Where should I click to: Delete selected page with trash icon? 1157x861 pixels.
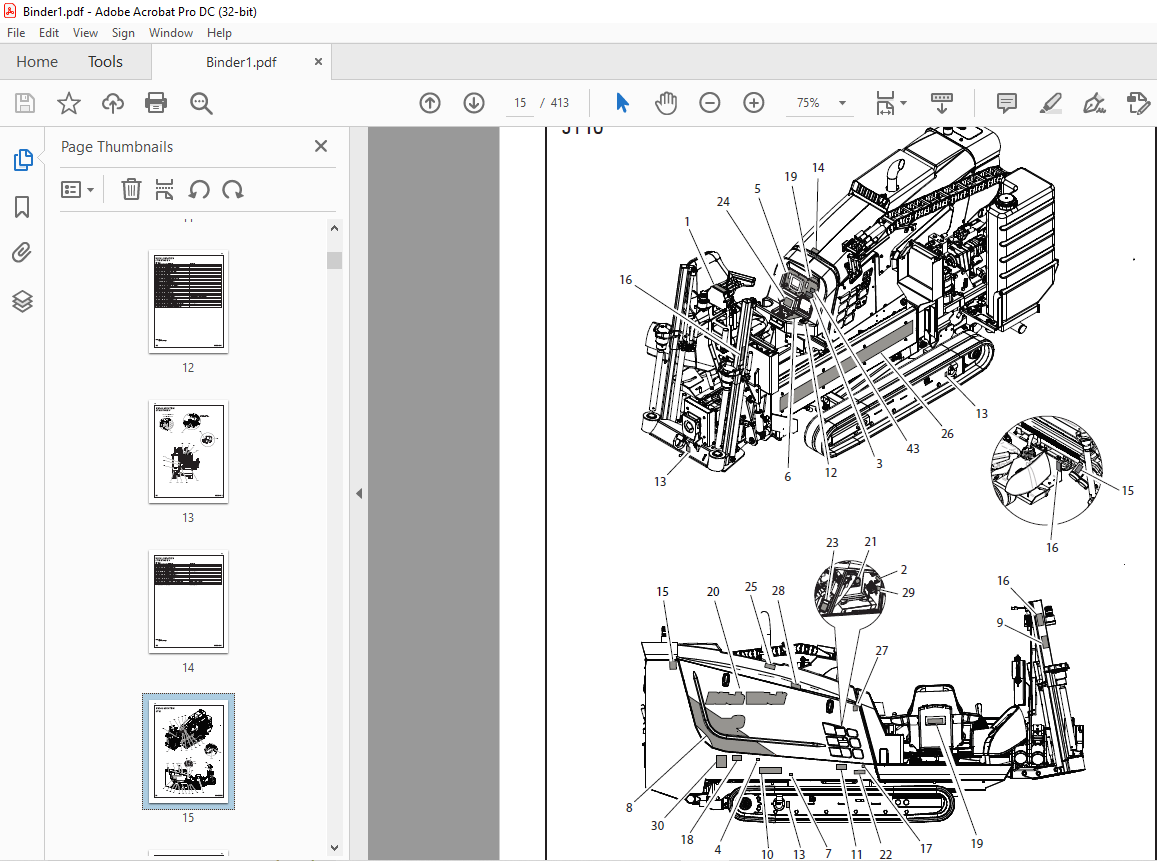tap(131, 190)
